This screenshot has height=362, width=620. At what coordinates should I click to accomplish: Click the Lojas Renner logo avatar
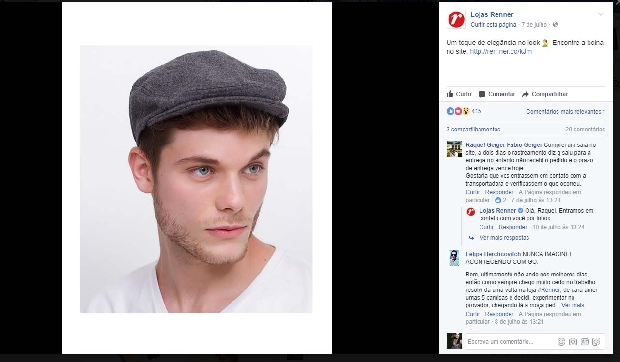click(x=456, y=19)
